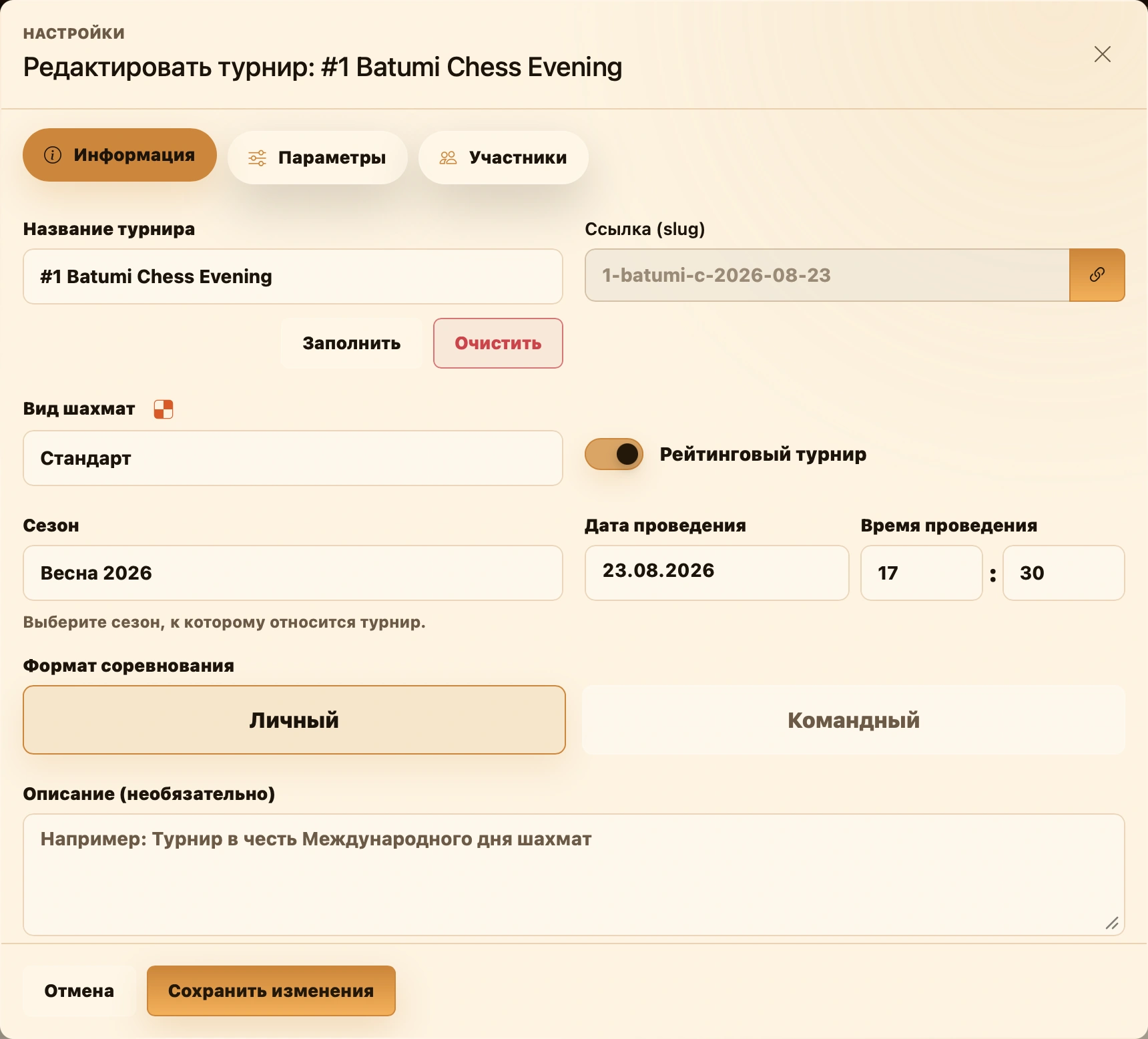Select the Командный competition format
The image size is (1148, 1039).
tap(854, 720)
